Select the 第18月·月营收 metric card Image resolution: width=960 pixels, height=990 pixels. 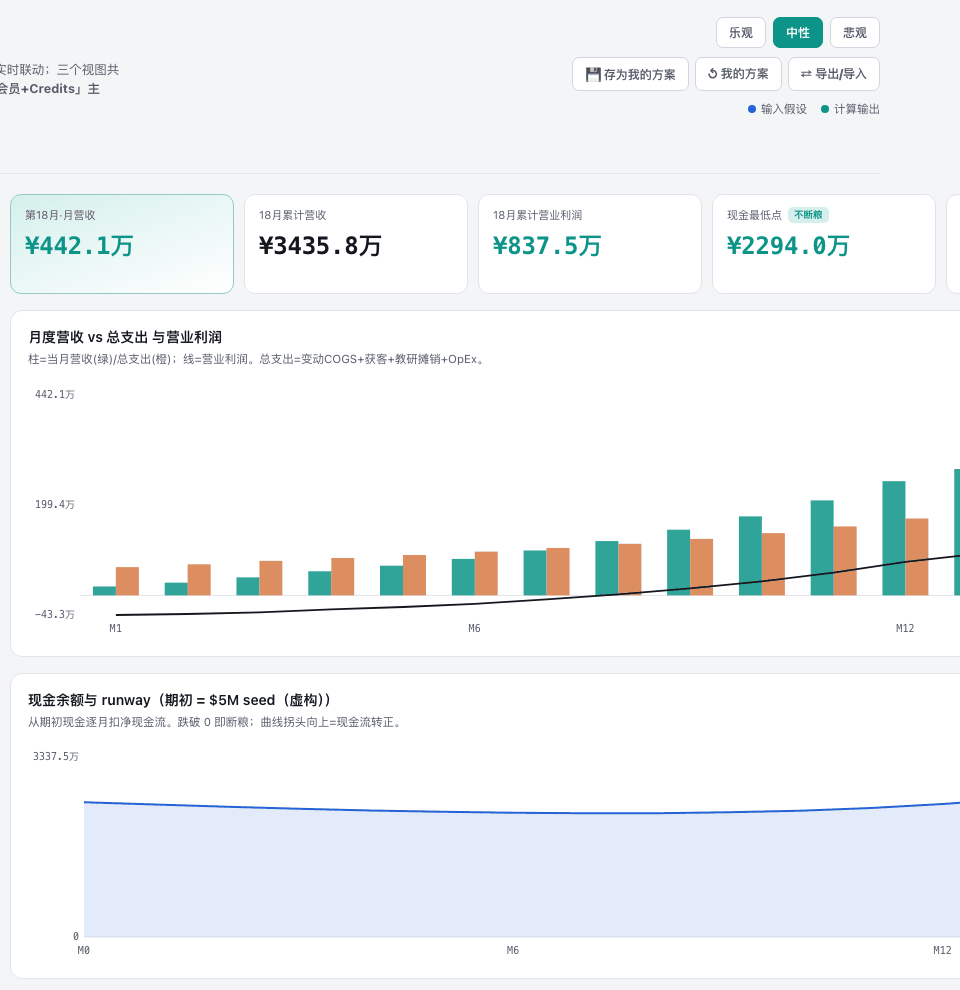[122, 244]
